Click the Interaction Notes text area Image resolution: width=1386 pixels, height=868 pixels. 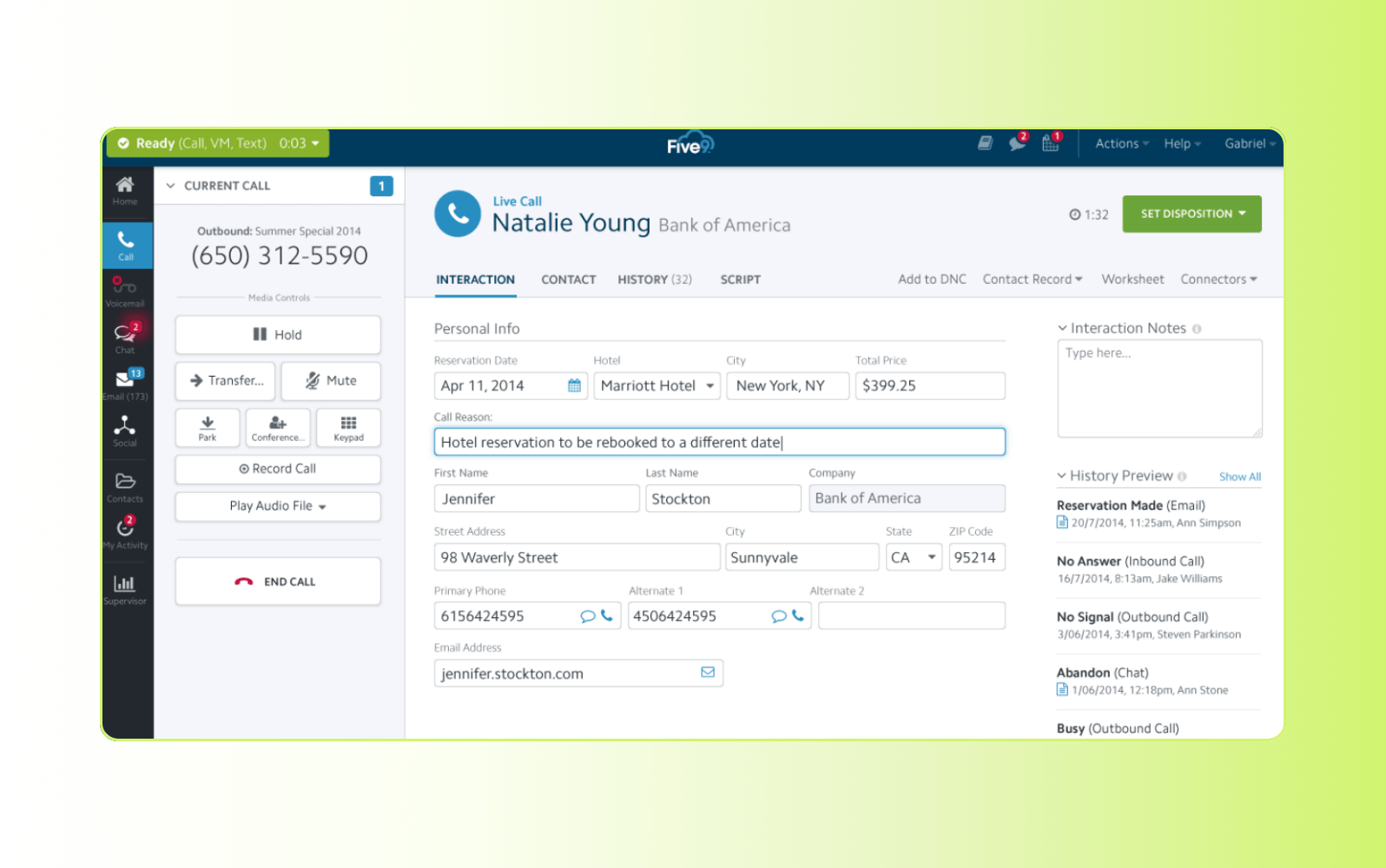(x=1159, y=389)
